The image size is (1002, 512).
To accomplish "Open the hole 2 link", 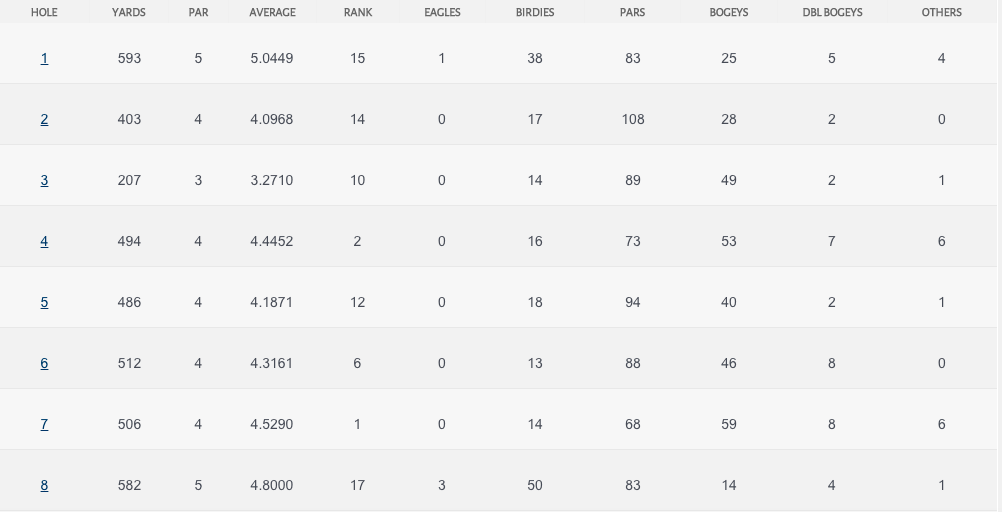I will [x=44, y=120].
